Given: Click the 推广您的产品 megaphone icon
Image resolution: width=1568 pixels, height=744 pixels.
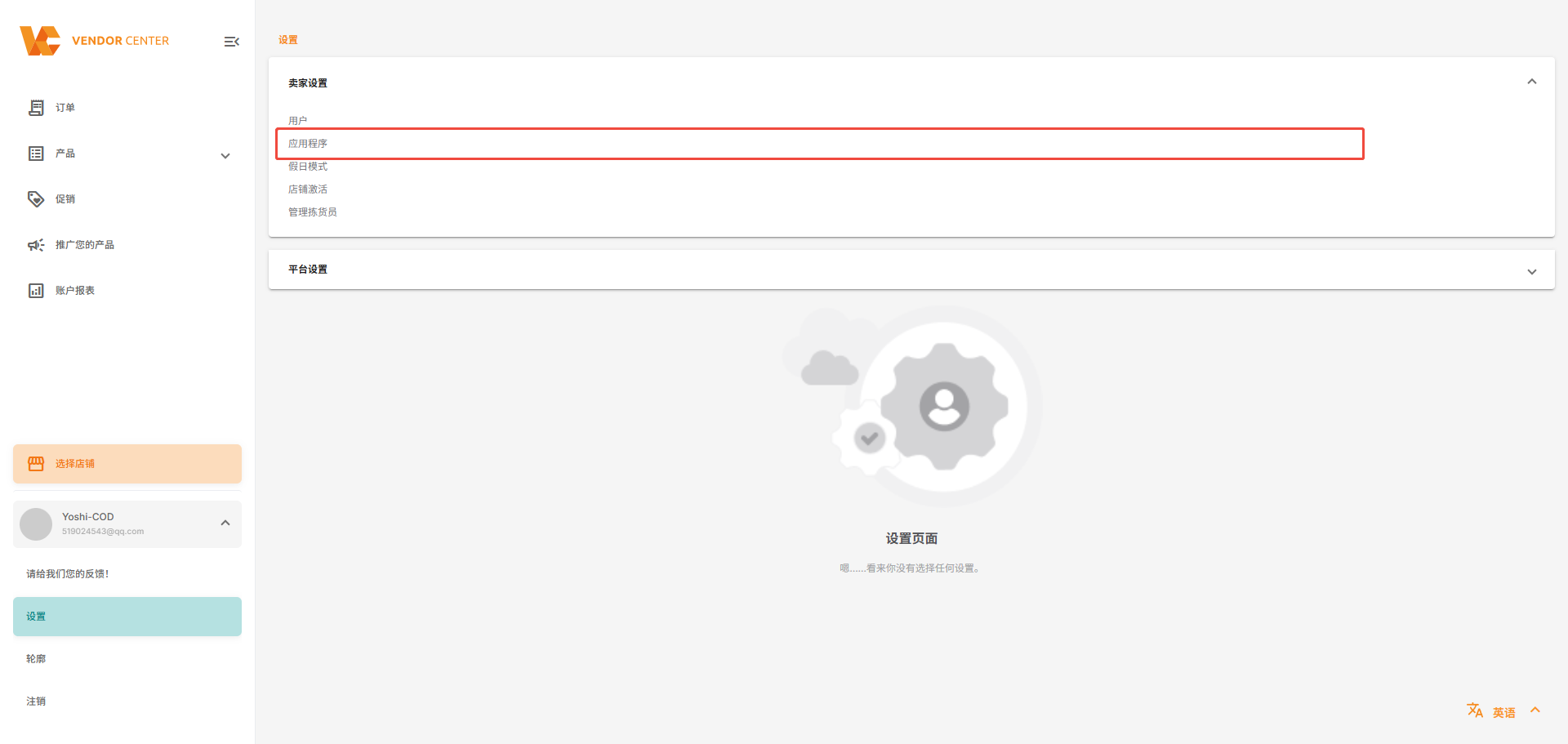Looking at the screenshot, I should click(36, 245).
